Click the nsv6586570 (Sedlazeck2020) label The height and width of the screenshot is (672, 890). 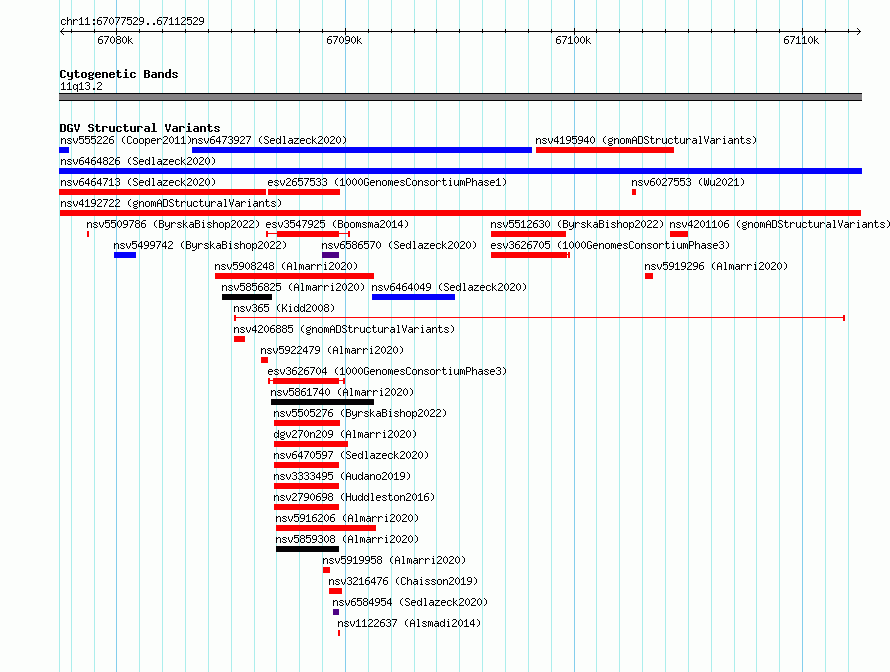(x=399, y=245)
